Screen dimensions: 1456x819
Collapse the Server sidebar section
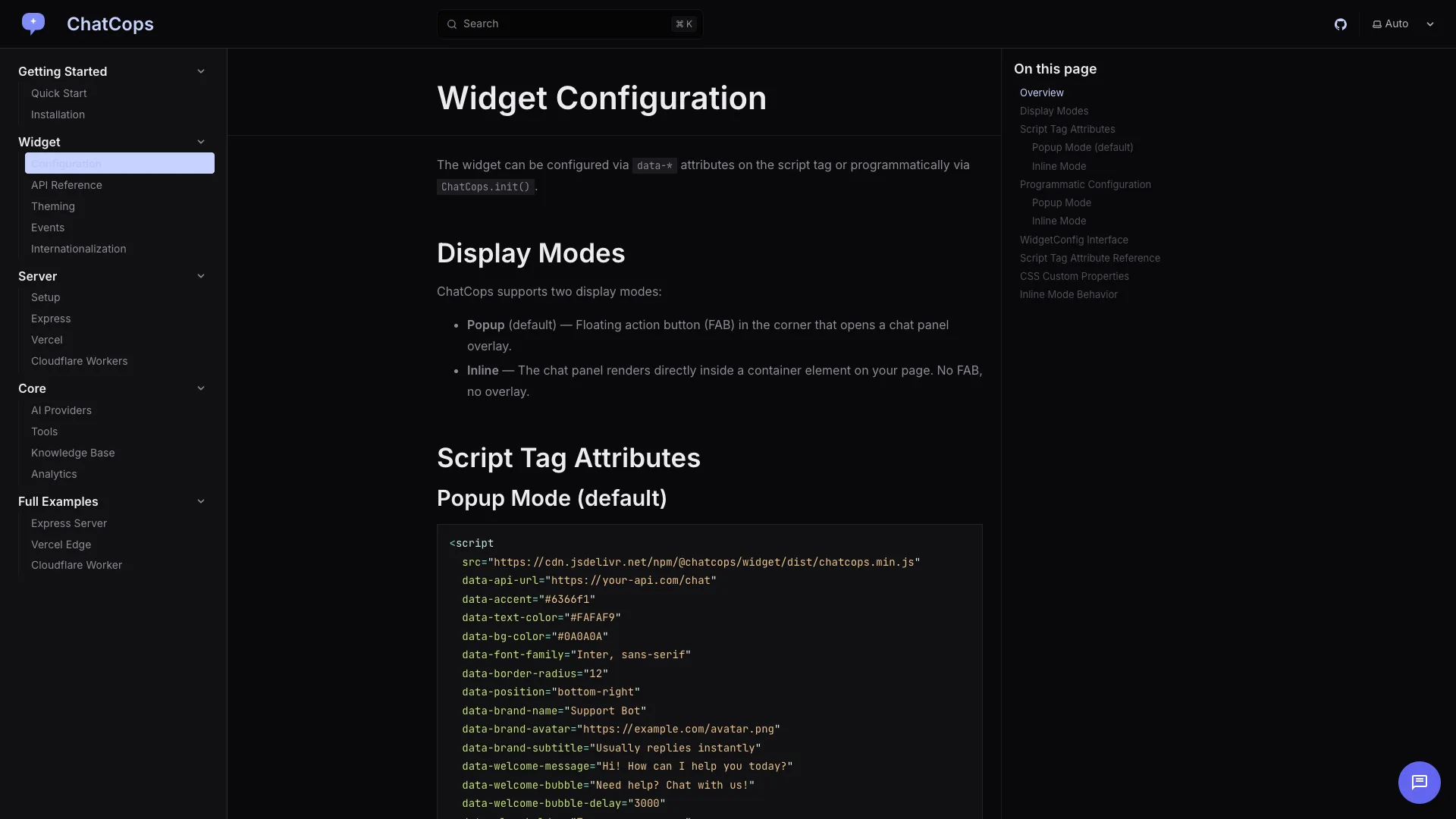(x=201, y=276)
